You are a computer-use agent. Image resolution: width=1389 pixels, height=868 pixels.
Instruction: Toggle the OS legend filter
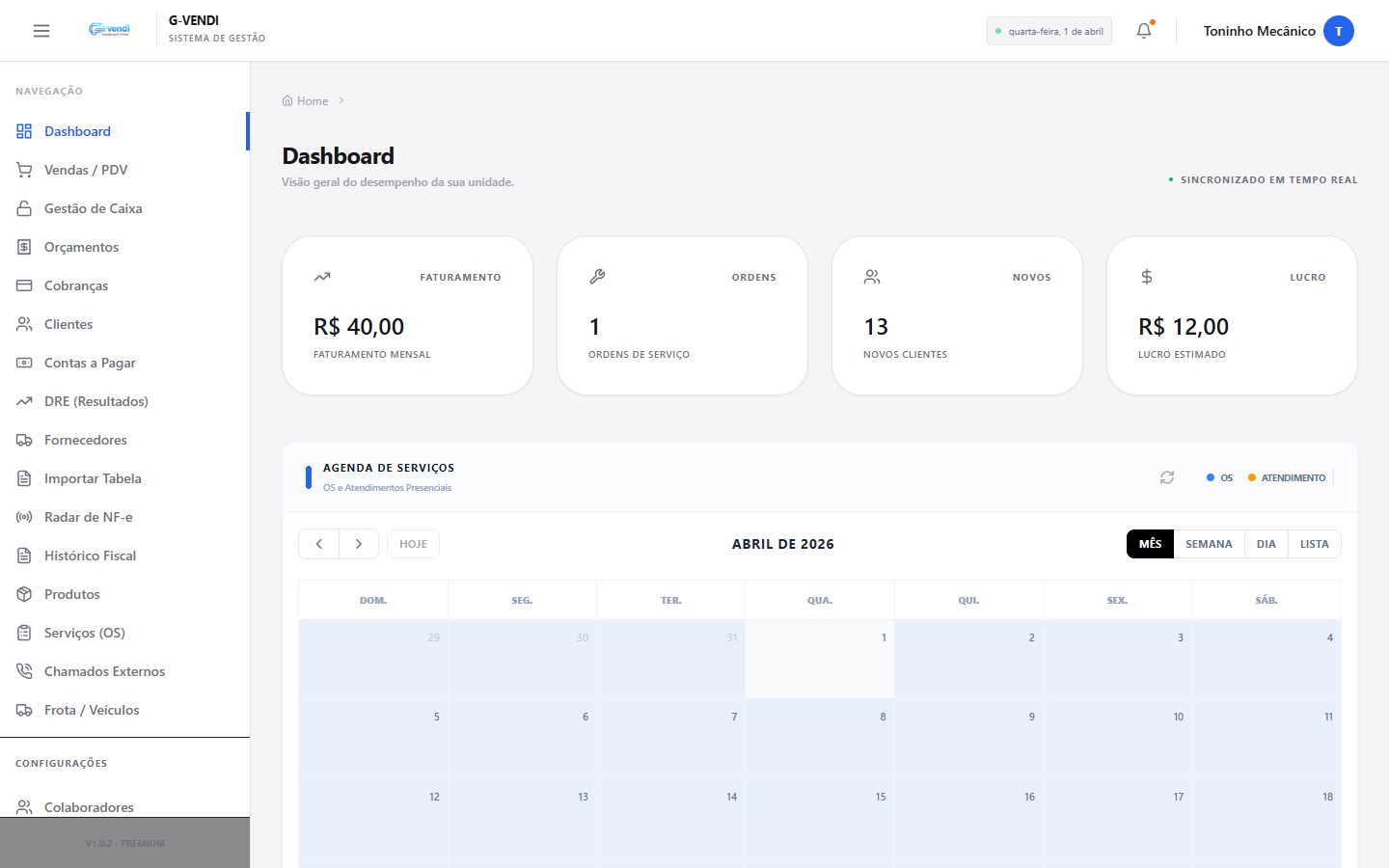point(1219,477)
